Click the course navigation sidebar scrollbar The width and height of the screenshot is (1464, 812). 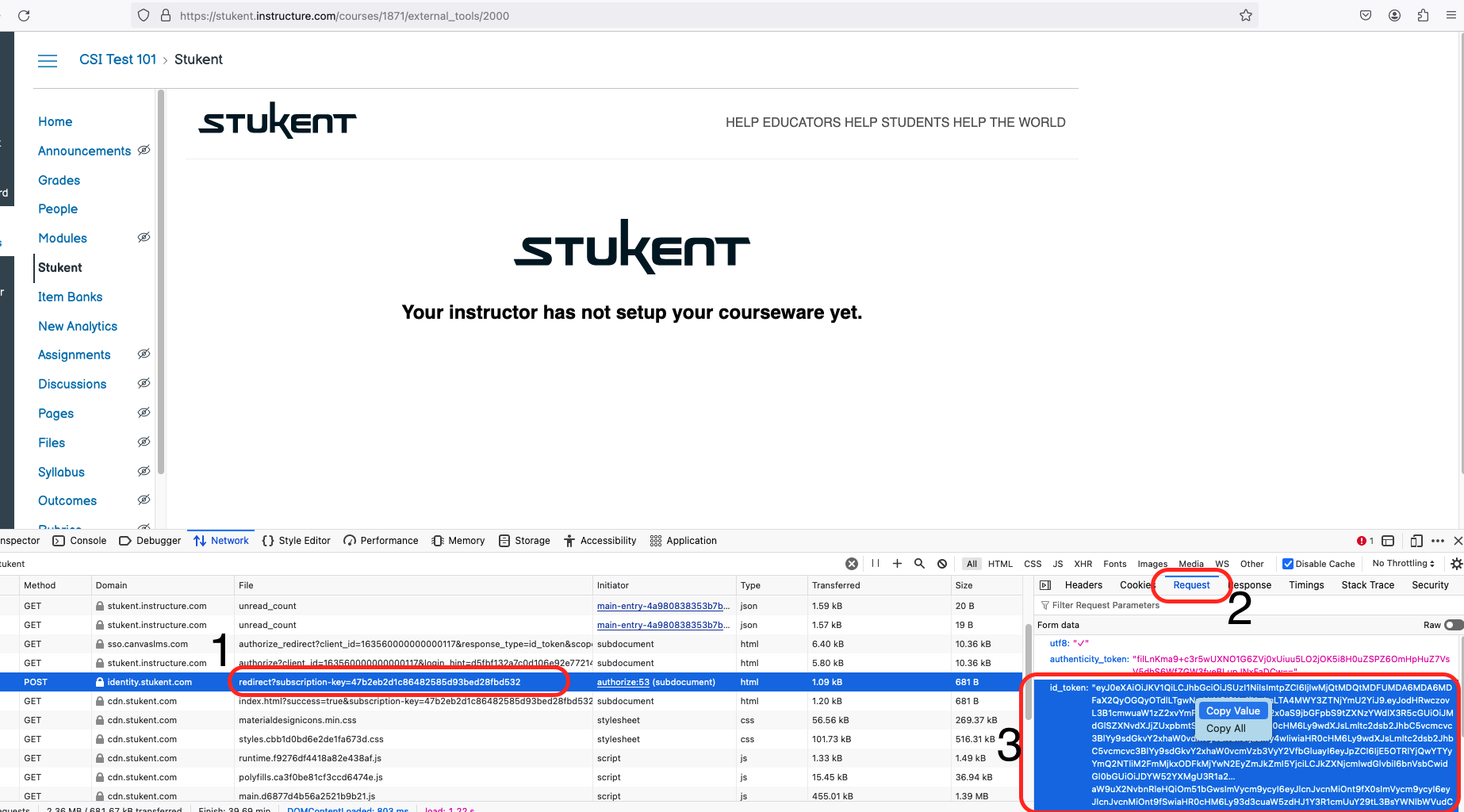161,282
